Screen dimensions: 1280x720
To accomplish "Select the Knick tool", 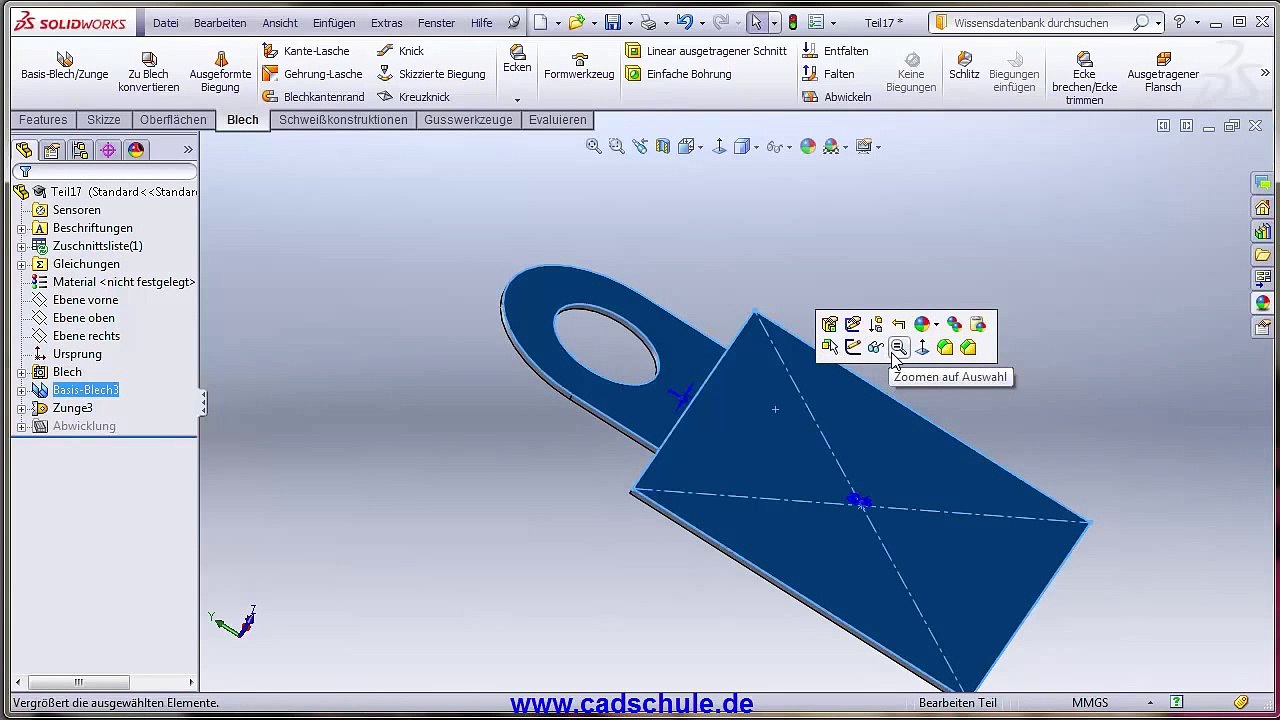I will click(400, 51).
